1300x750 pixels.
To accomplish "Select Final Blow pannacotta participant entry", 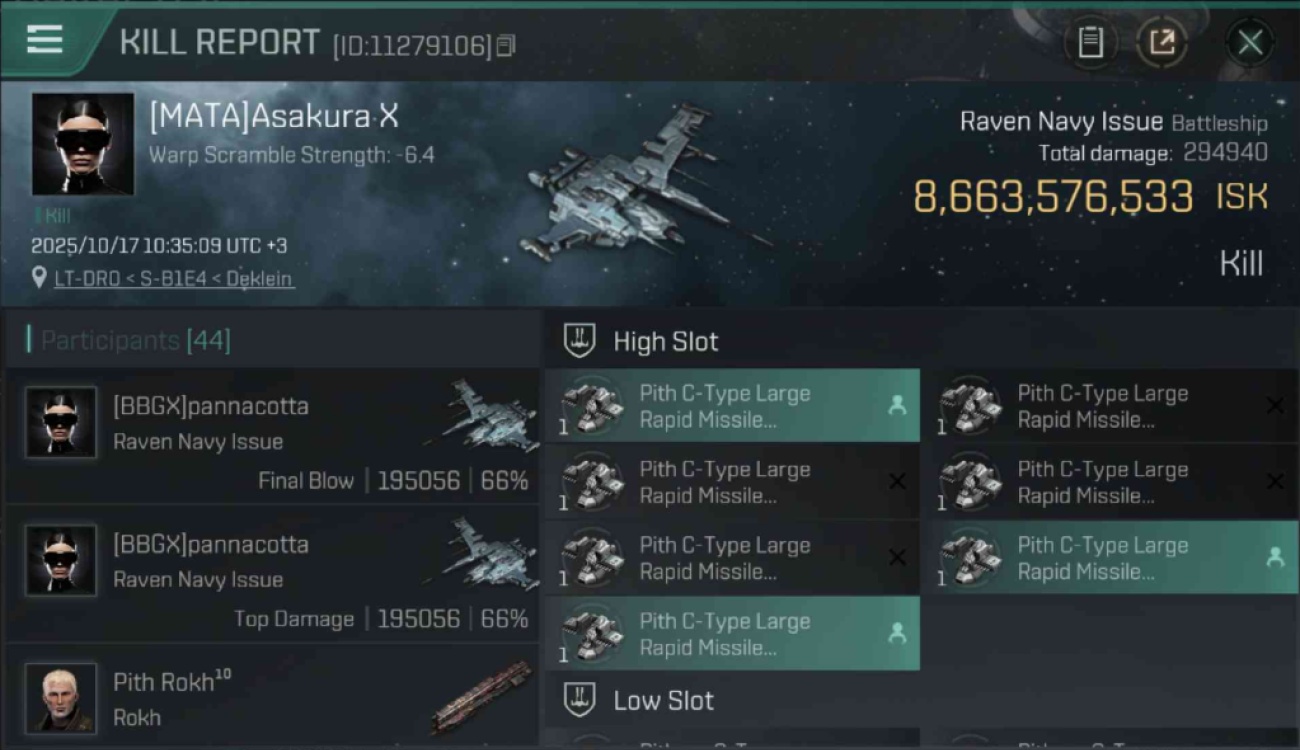I will tap(272, 436).
